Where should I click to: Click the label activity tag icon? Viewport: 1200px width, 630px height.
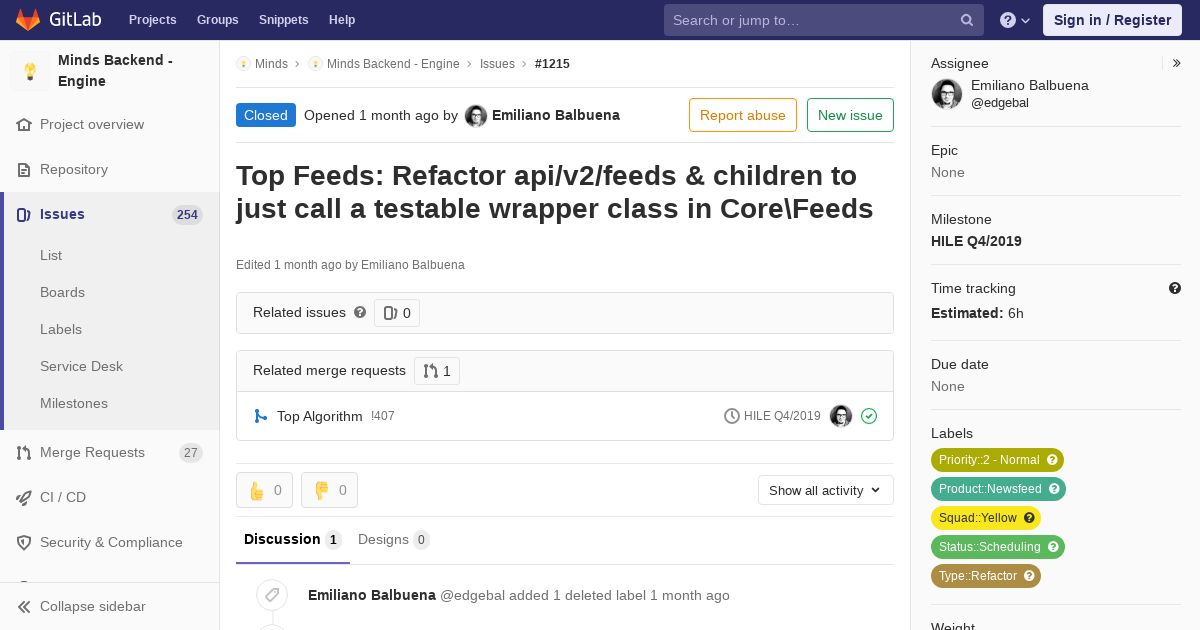tap(271, 595)
